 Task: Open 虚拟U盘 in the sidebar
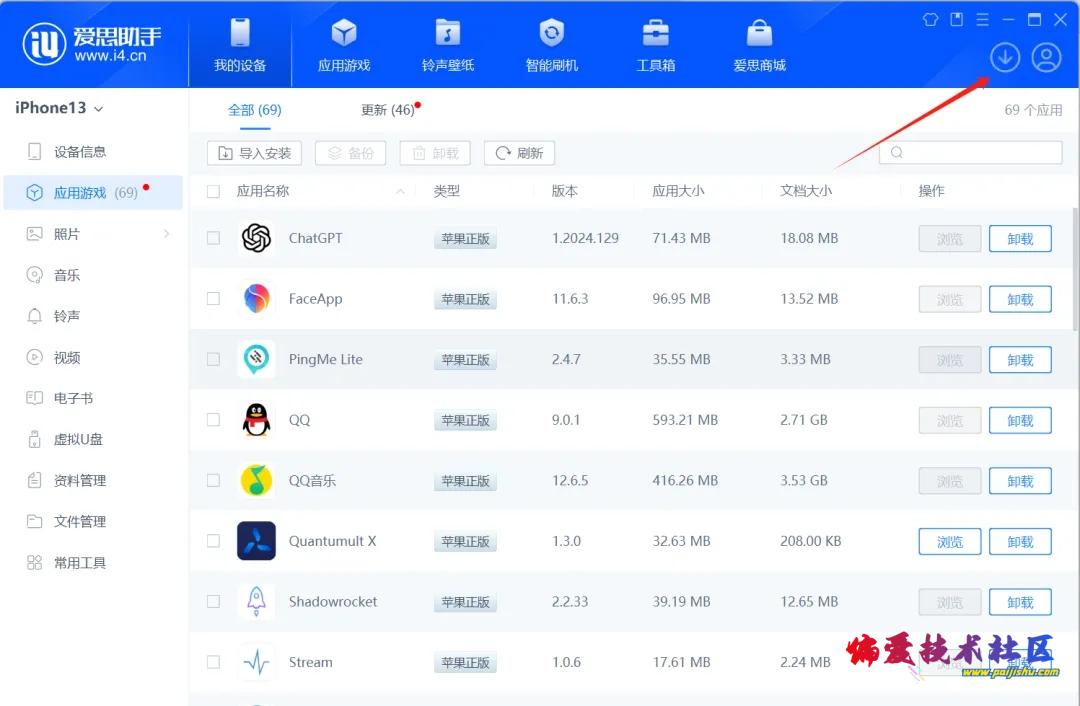tap(93, 439)
